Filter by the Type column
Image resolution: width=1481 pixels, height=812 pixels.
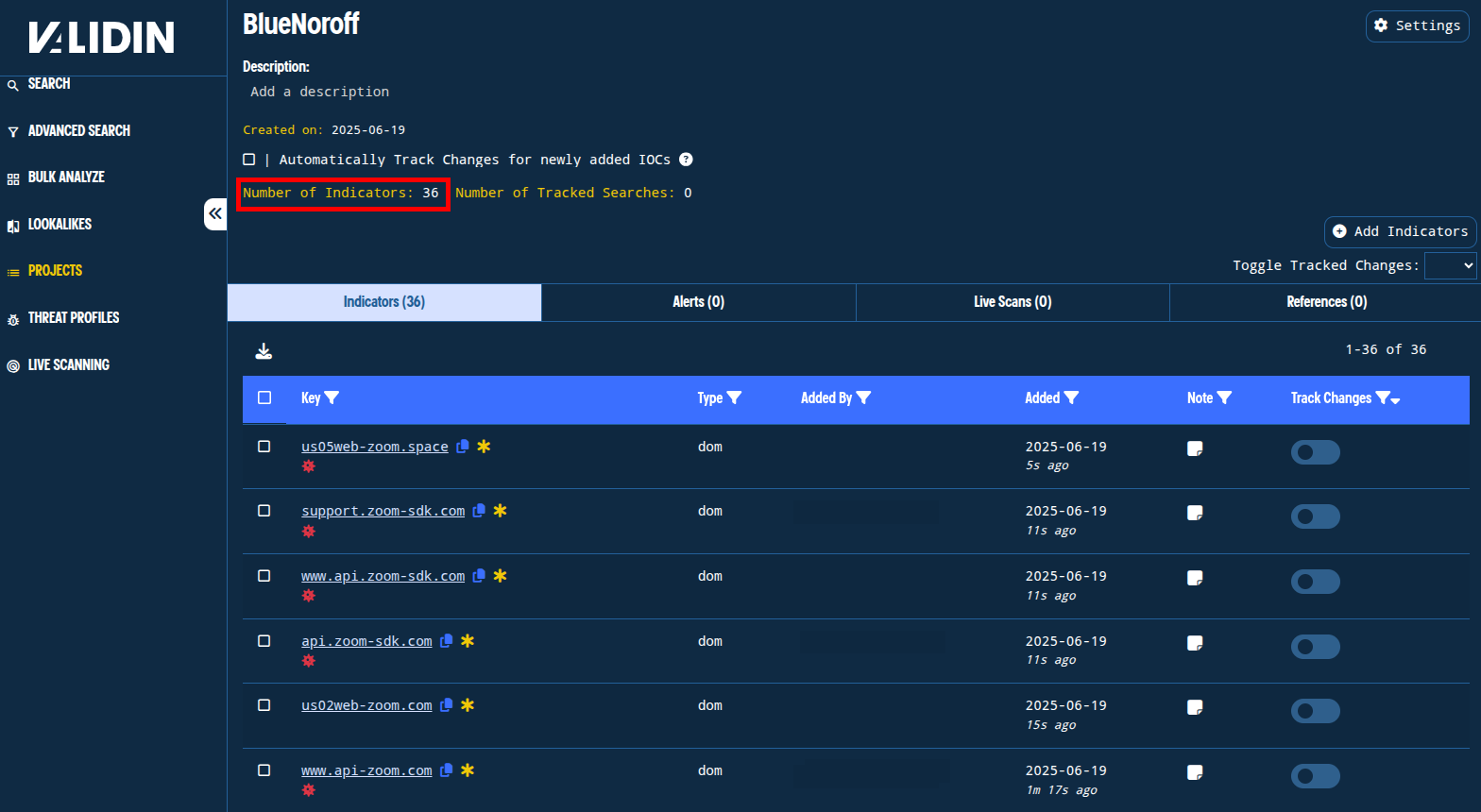[734, 398]
